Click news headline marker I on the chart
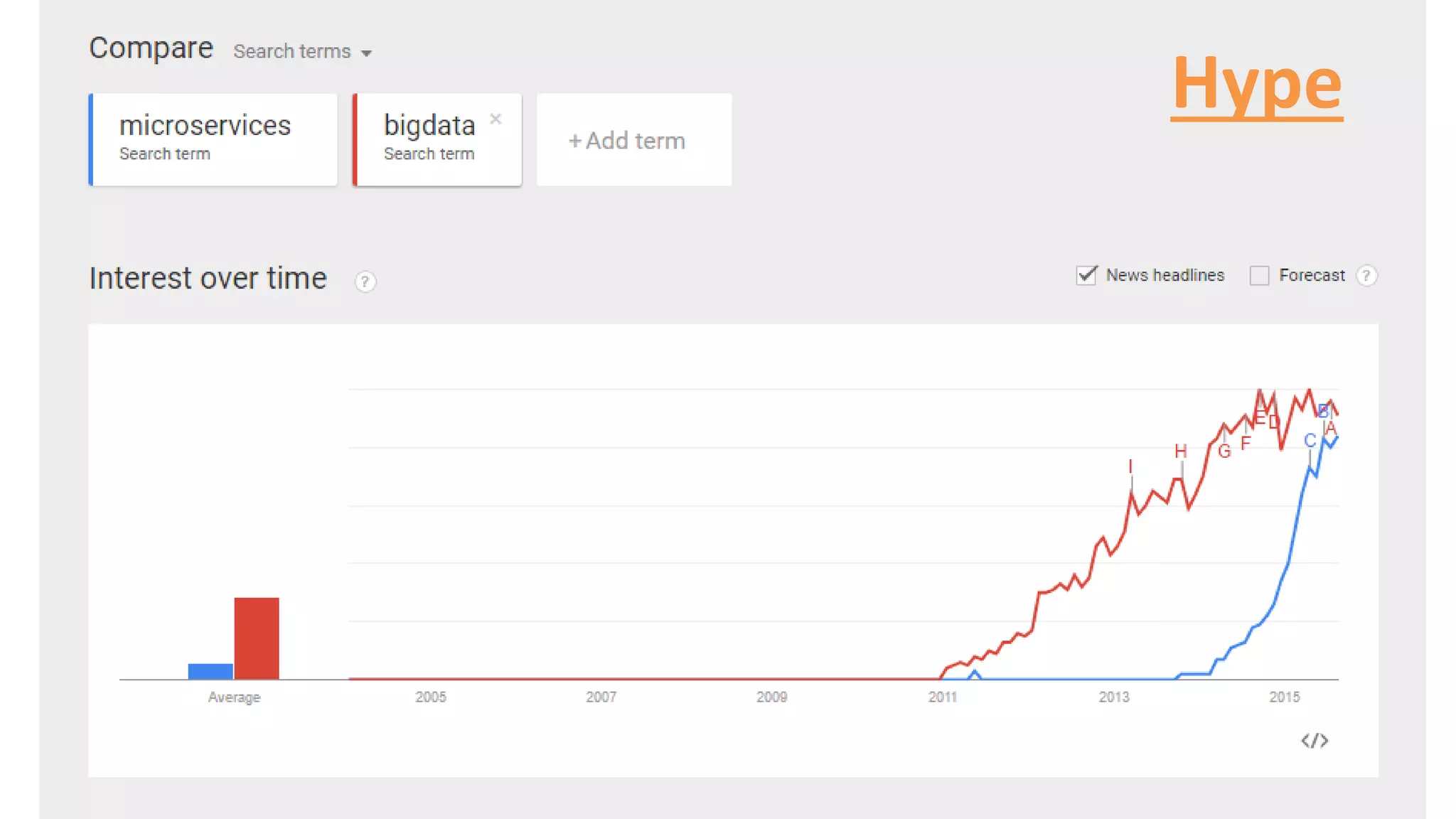The width and height of the screenshot is (1456, 819). pyautogui.click(x=1130, y=466)
